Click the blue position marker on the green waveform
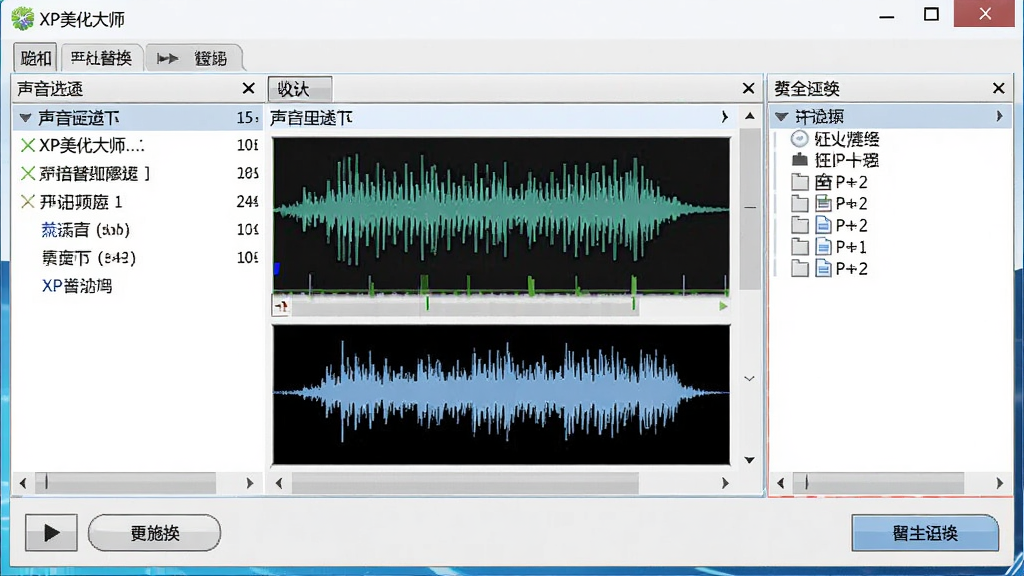This screenshot has height=576, width=1024. (277, 268)
